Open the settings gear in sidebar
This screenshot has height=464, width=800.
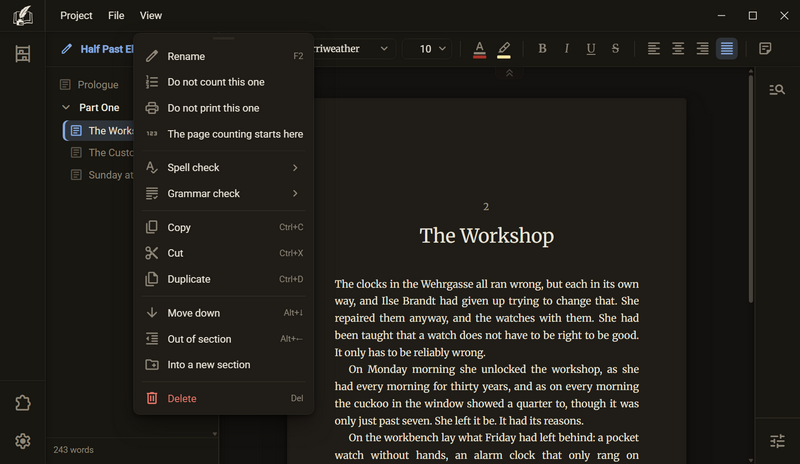pyautogui.click(x=22, y=441)
